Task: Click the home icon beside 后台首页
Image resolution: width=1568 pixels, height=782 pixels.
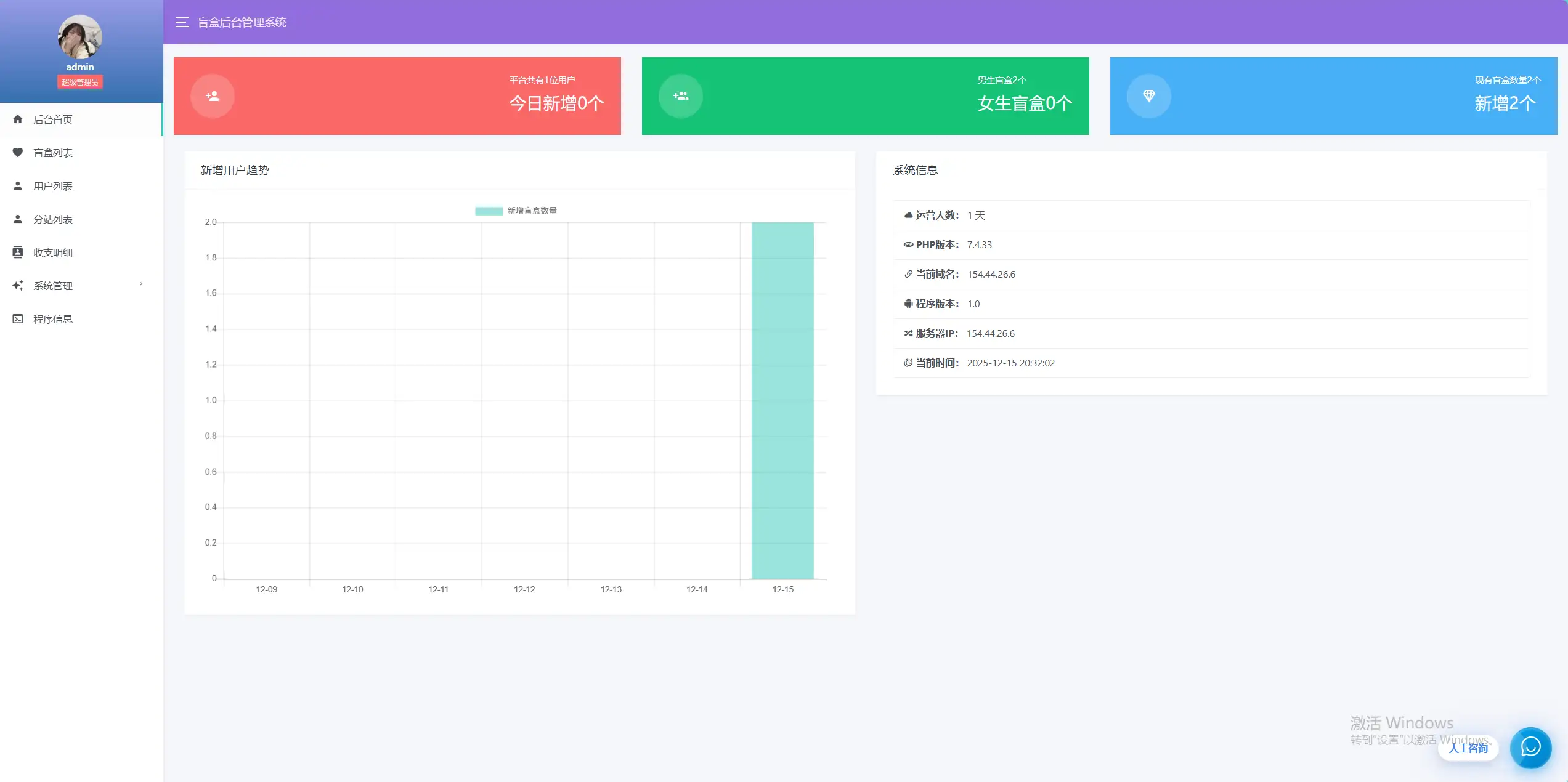Action: (18, 119)
